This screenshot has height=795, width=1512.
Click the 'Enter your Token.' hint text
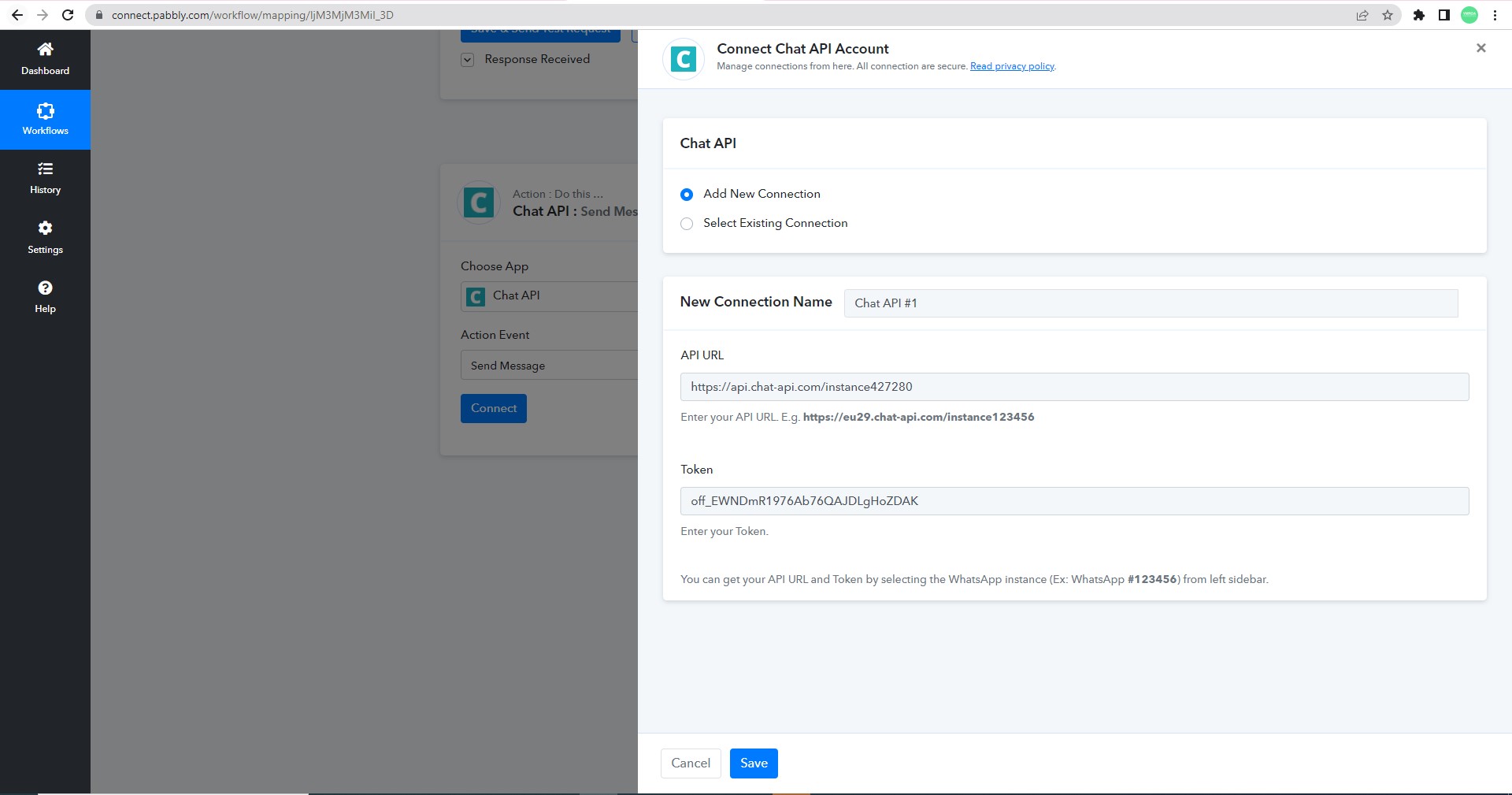[x=724, y=531]
